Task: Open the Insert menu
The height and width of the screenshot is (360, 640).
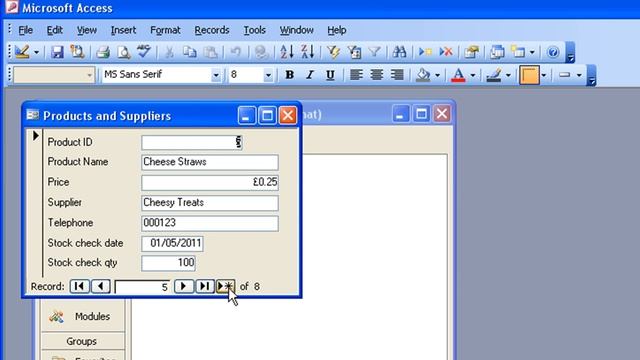Action: (123, 30)
